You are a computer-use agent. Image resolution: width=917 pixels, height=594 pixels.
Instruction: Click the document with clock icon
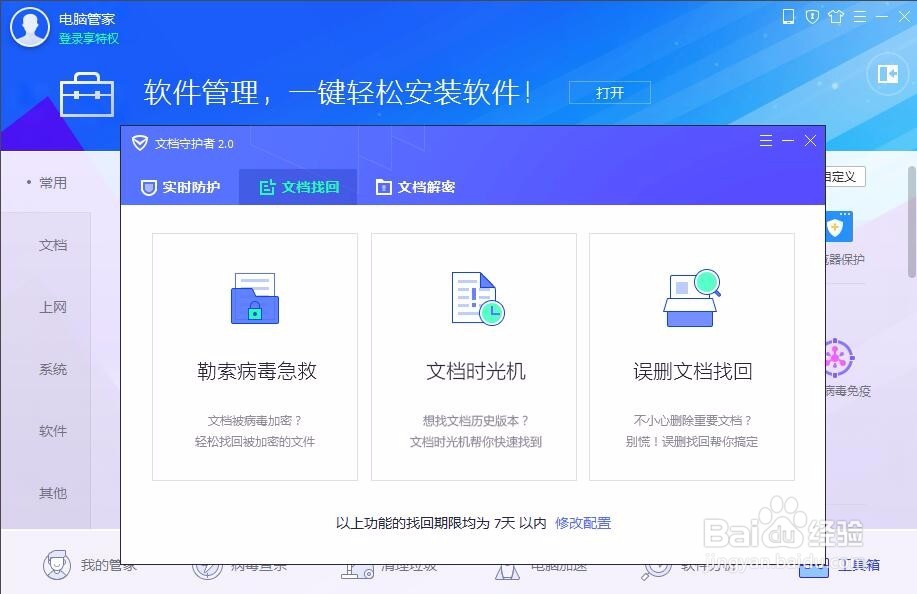tap(477, 298)
